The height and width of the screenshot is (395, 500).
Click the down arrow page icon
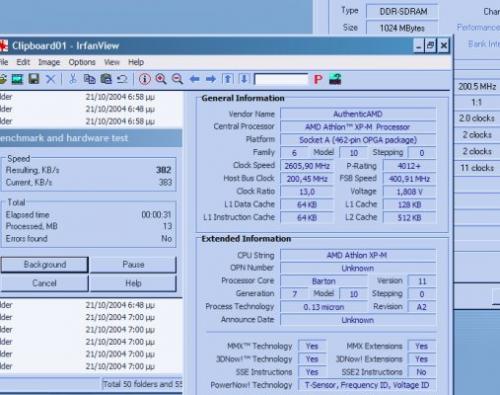click(244, 79)
